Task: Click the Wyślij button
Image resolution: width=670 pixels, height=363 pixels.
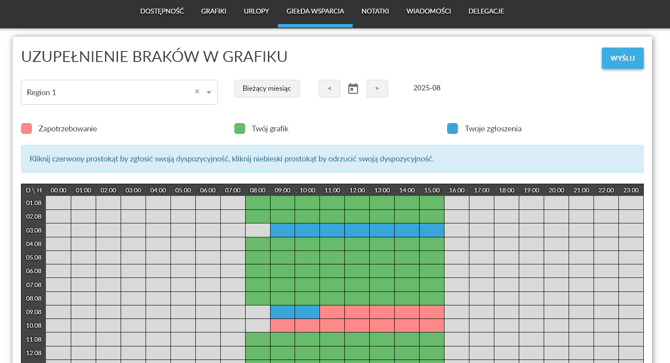Action: coord(623,58)
